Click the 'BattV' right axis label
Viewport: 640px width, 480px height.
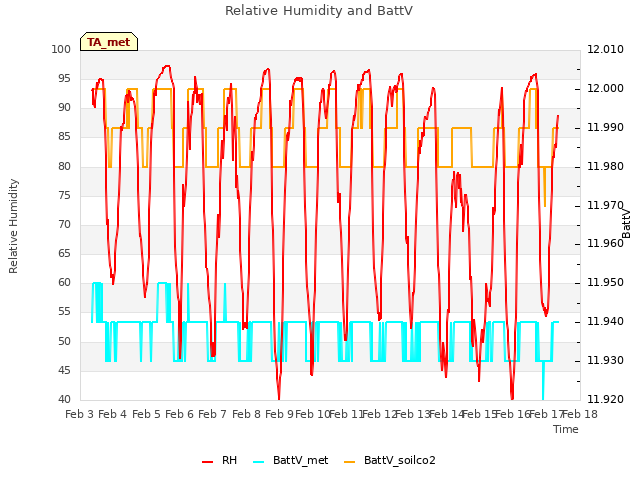[626, 224]
